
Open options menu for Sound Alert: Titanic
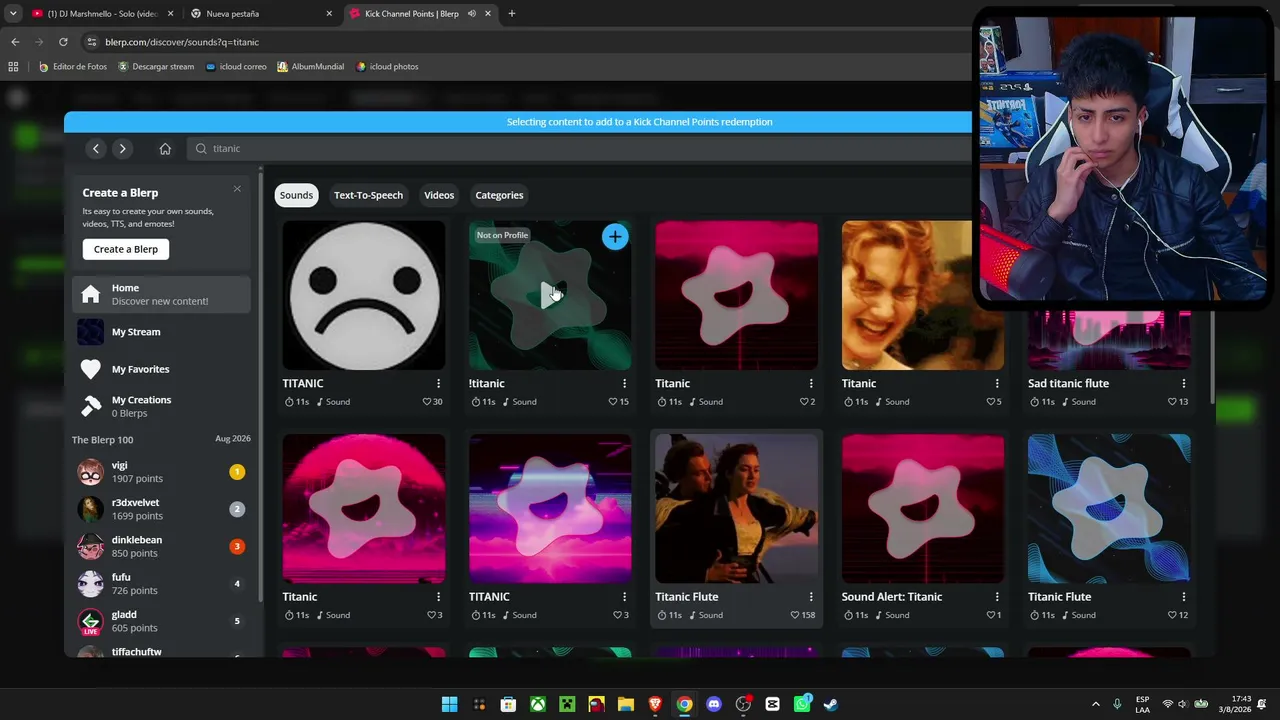pos(997,597)
